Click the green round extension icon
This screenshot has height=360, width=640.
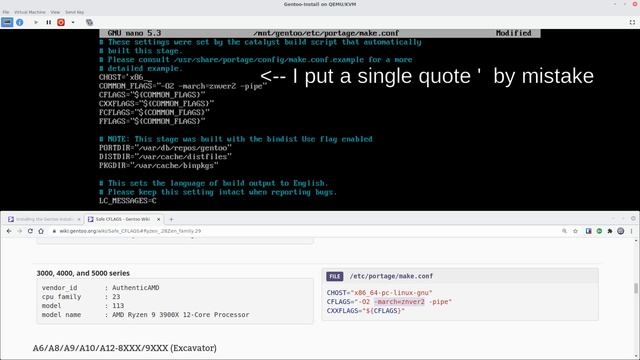click(599, 231)
